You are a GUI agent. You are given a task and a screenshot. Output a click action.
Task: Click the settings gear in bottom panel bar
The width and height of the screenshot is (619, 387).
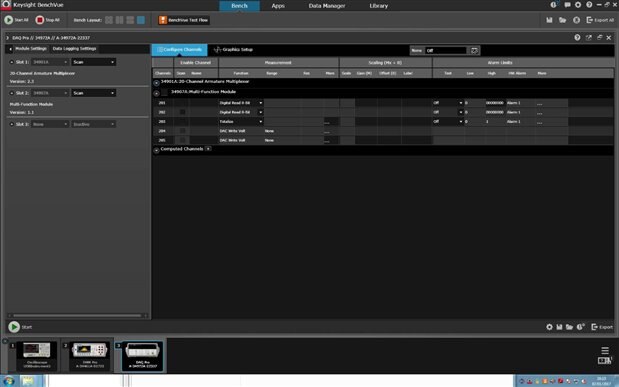549,327
